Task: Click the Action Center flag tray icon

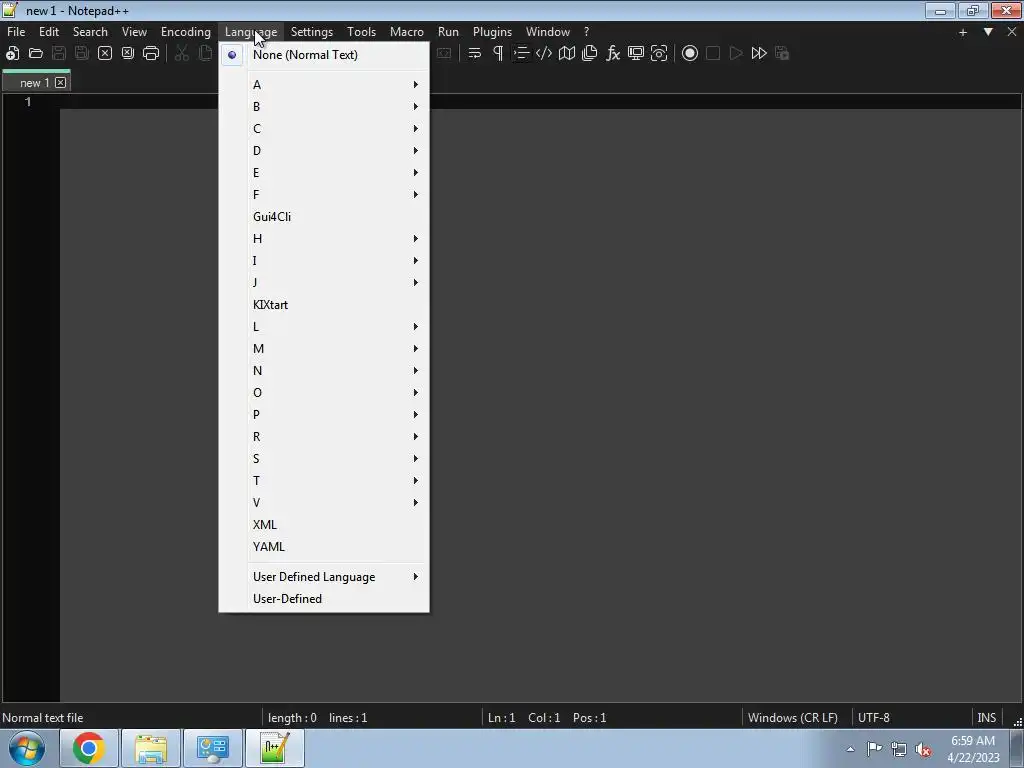Action: [874, 749]
